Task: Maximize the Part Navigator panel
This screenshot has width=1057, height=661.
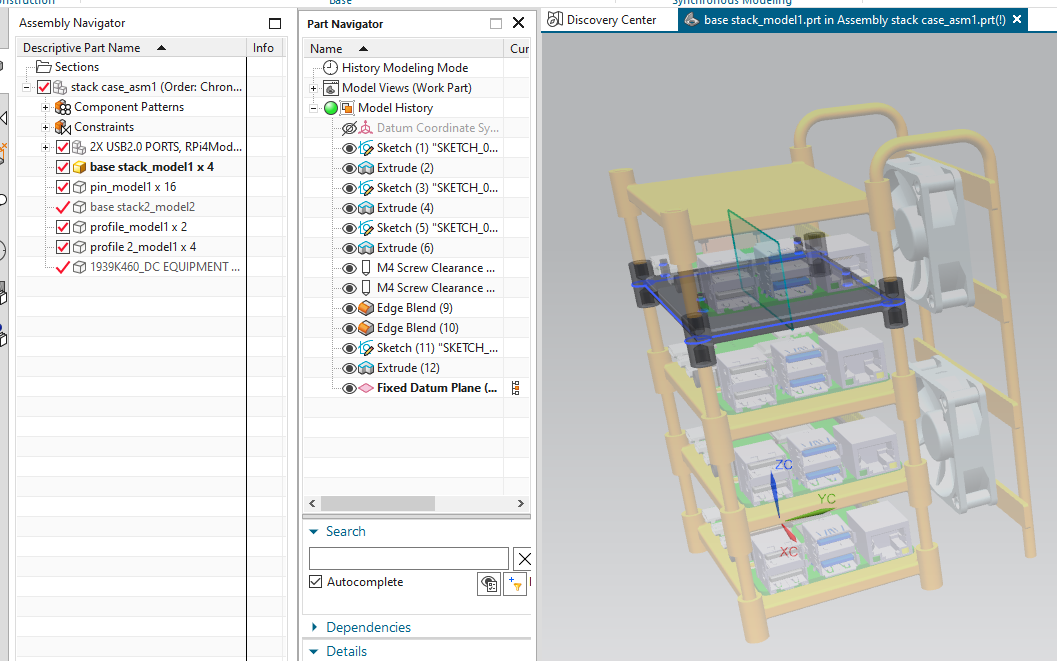Action: (x=496, y=24)
